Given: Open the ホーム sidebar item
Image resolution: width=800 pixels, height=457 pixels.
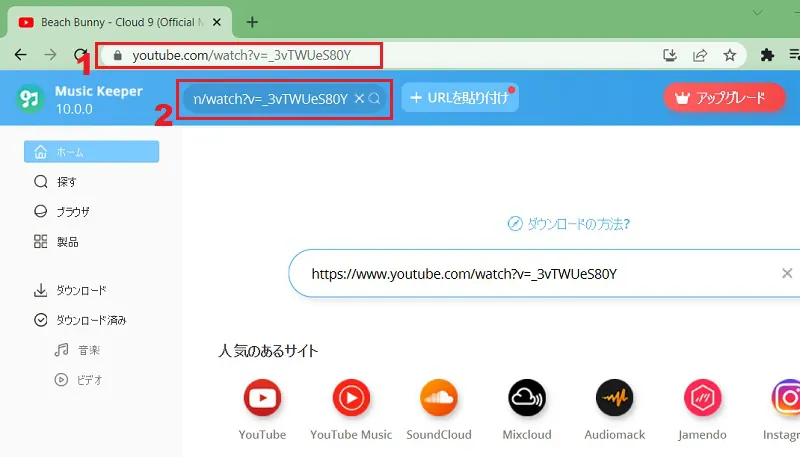Looking at the screenshot, I should pyautogui.click(x=91, y=152).
